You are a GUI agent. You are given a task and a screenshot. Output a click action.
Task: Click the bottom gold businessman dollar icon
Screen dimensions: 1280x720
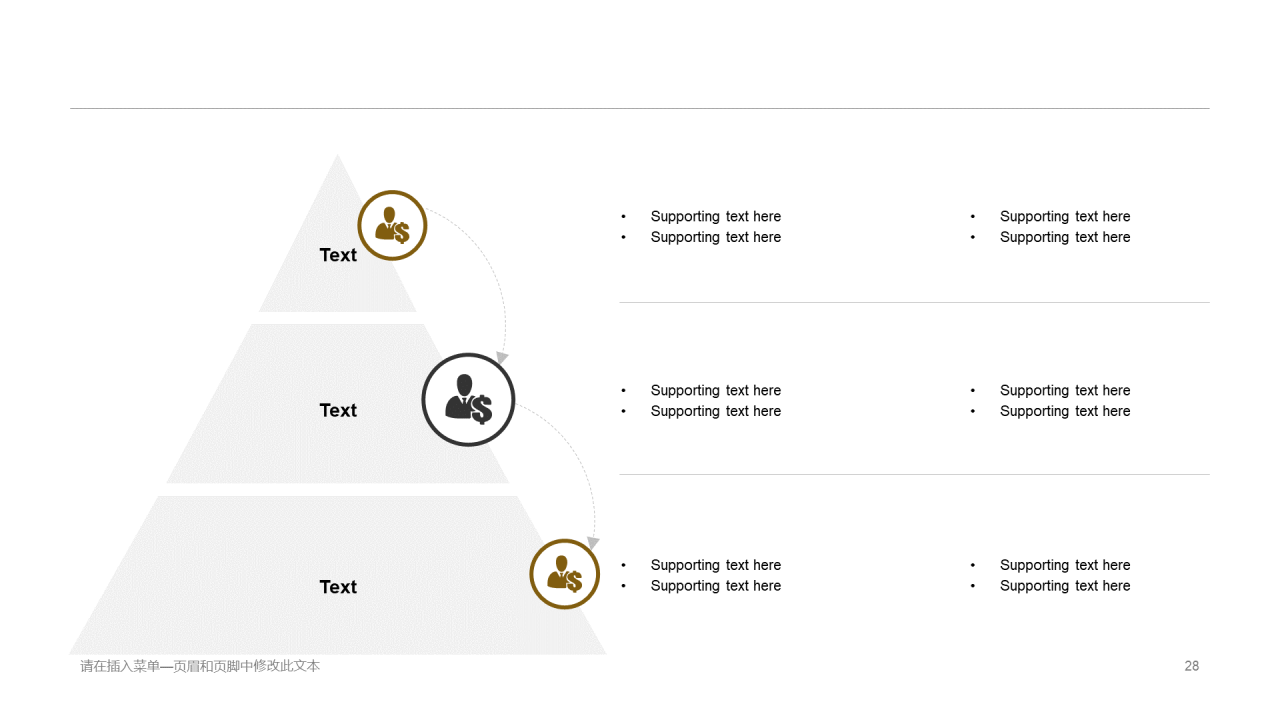pyautogui.click(x=564, y=574)
